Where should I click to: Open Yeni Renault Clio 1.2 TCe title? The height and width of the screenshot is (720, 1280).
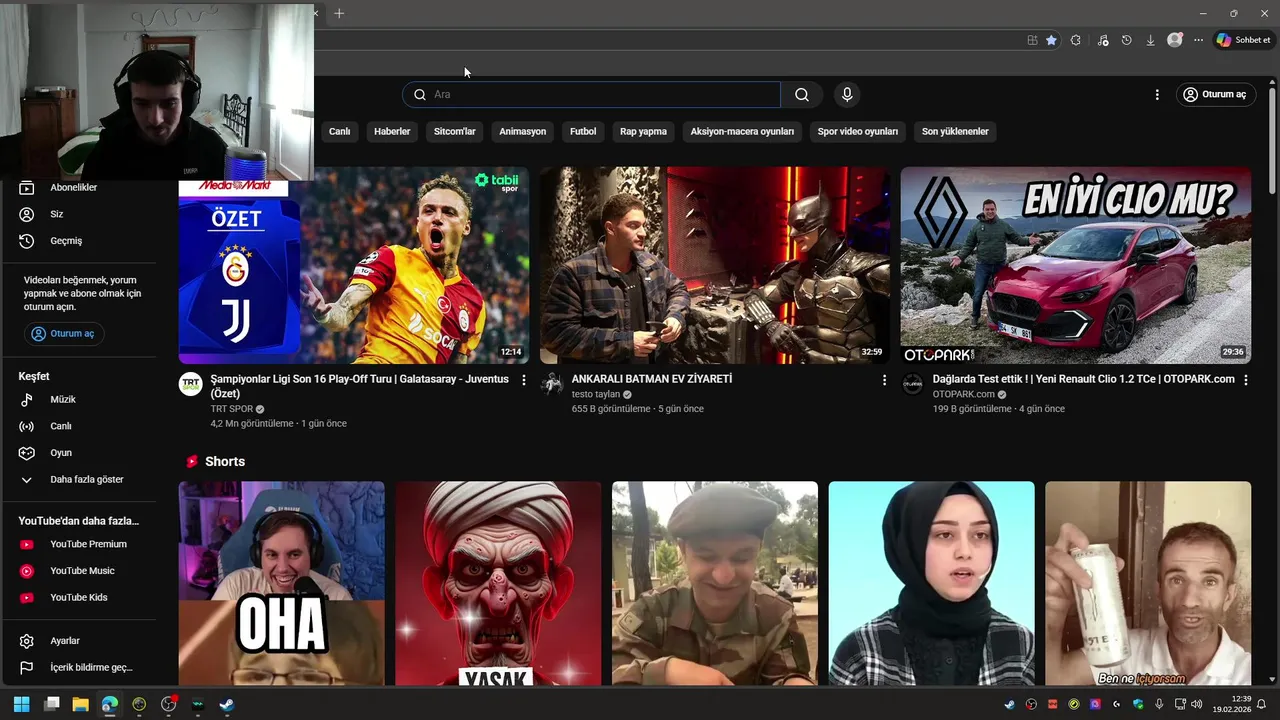pos(1084,379)
